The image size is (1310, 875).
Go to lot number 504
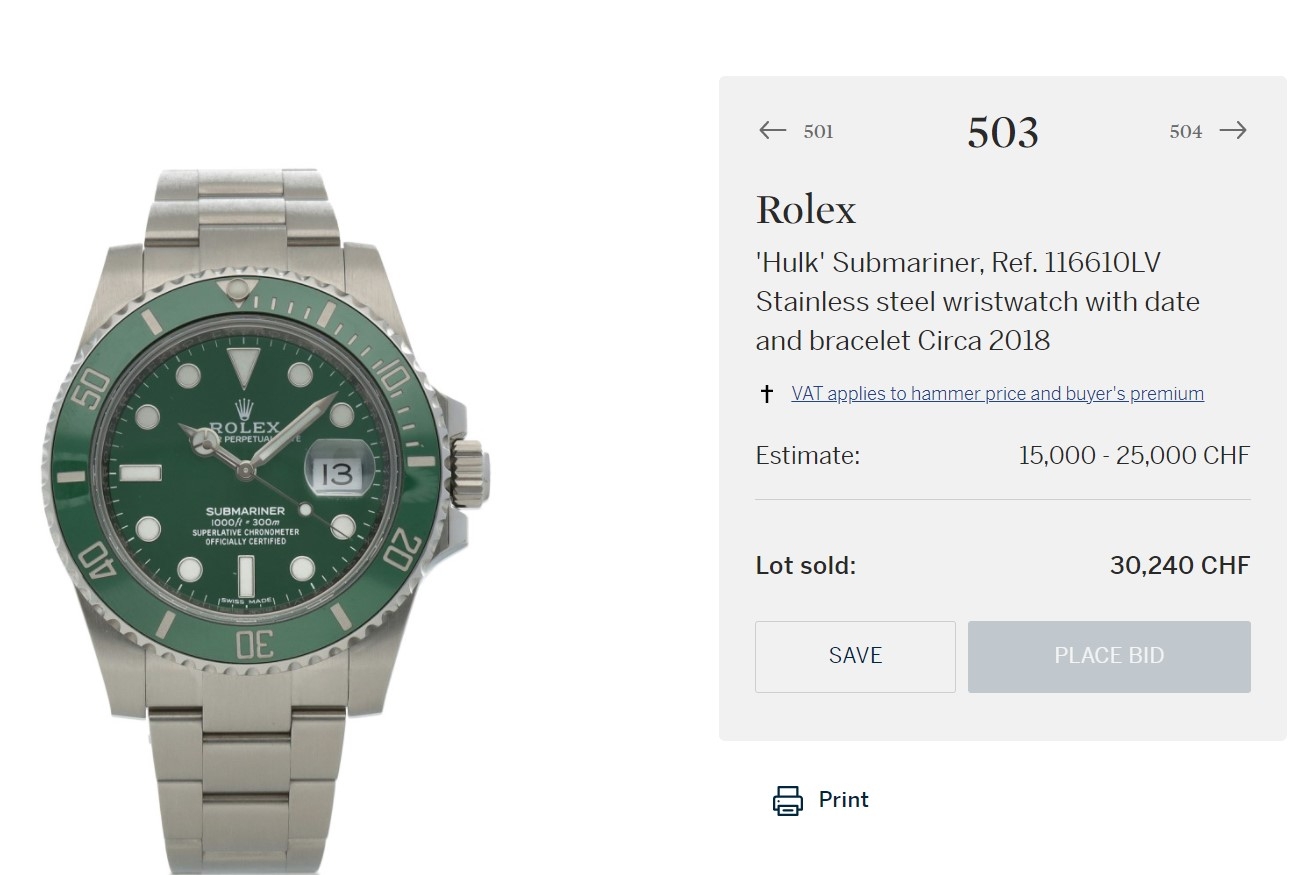(1186, 132)
